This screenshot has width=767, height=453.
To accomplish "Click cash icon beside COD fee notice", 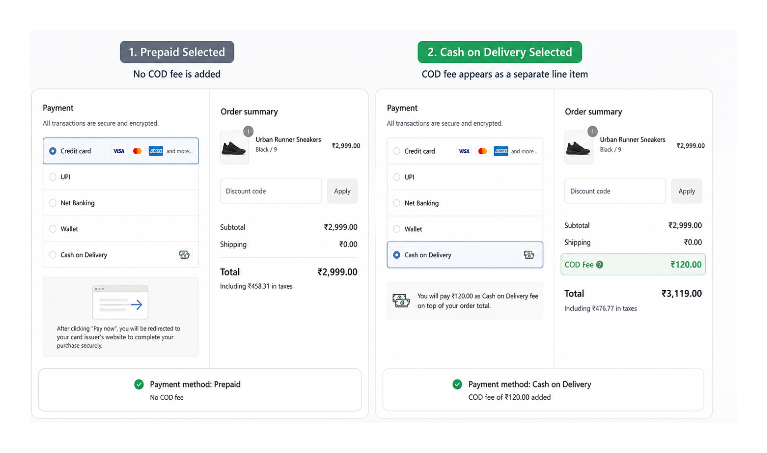I will (x=401, y=300).
